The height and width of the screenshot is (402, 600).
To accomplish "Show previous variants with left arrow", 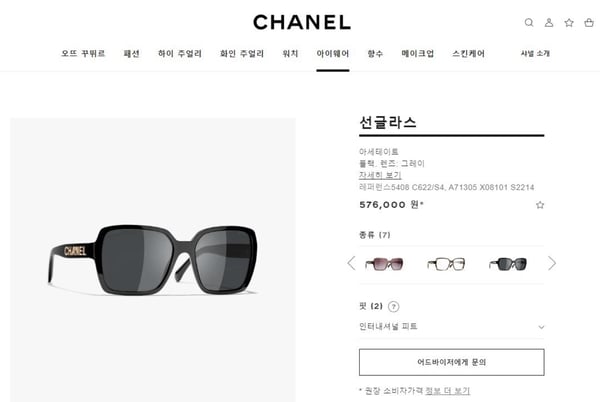I will pyautogui.click(x=351, y=263).
